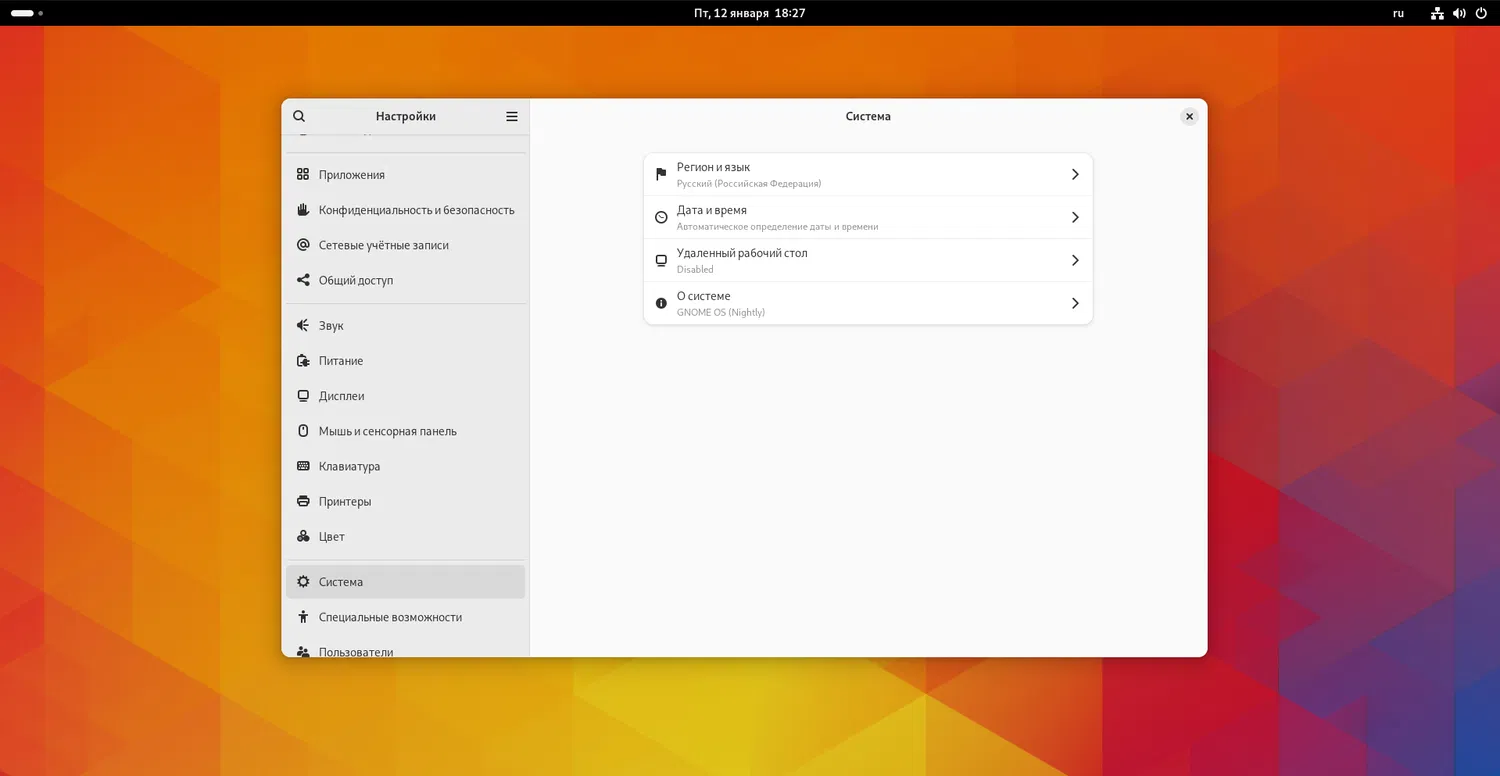Open the Activities pill in top bar
Viewport: 1500px width, 776px height.
coord(26,13)
